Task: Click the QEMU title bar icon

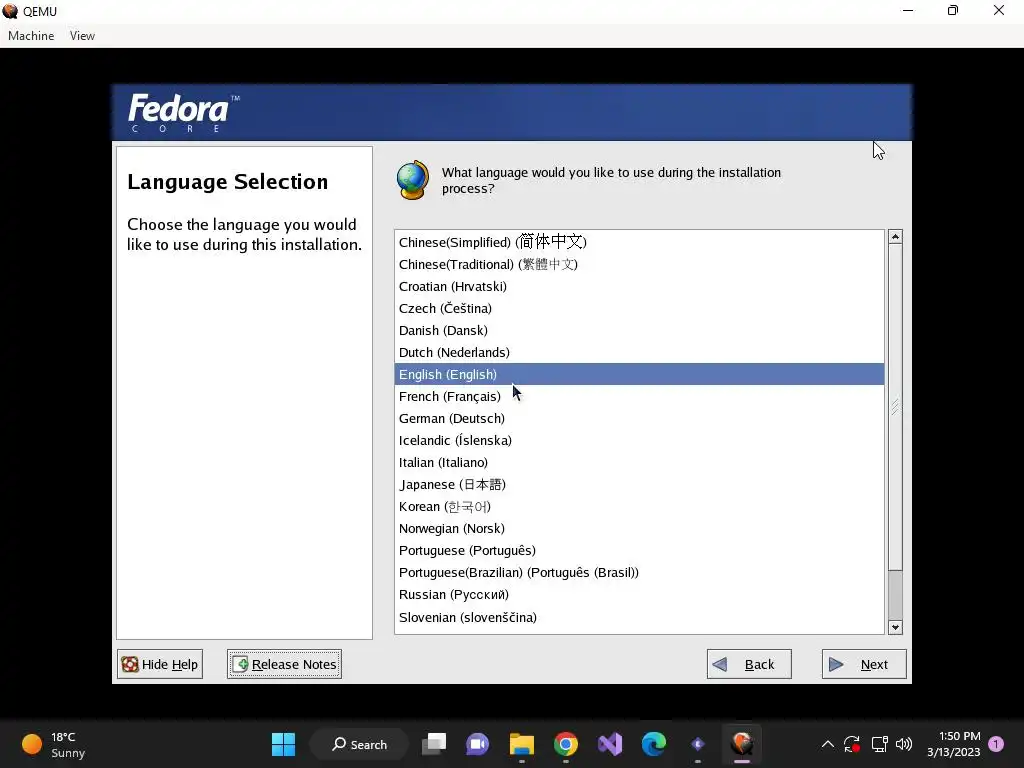Action: click(x=10, y=11)
